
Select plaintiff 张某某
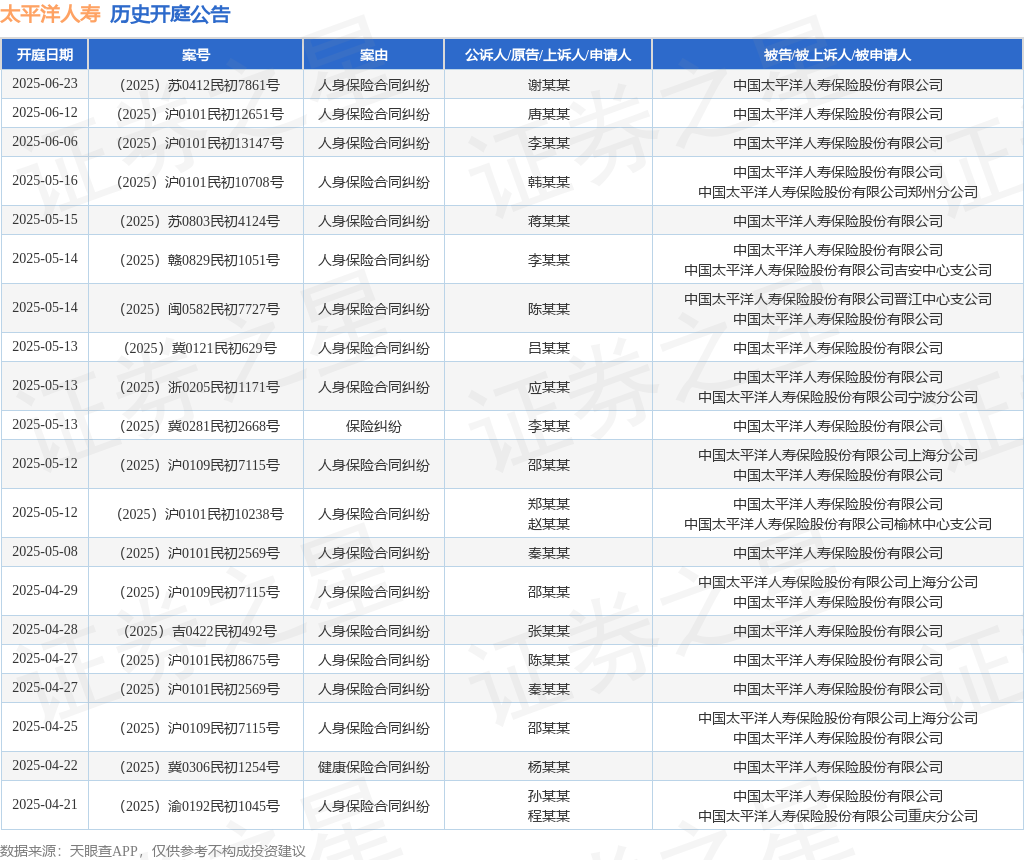click(549, 631)
